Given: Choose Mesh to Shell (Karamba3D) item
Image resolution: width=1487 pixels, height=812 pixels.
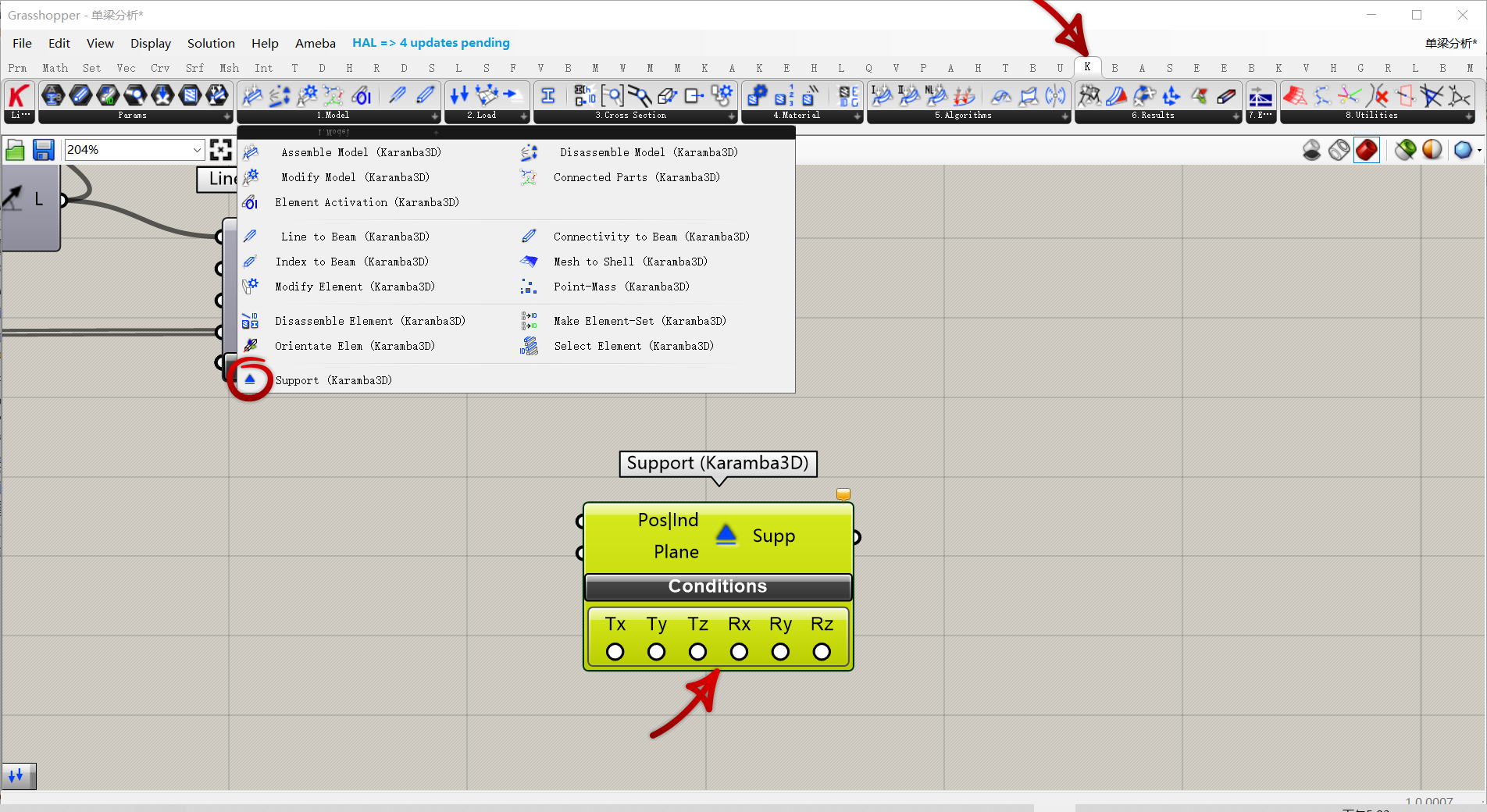Looking at the screenshot, I should 629,262.
